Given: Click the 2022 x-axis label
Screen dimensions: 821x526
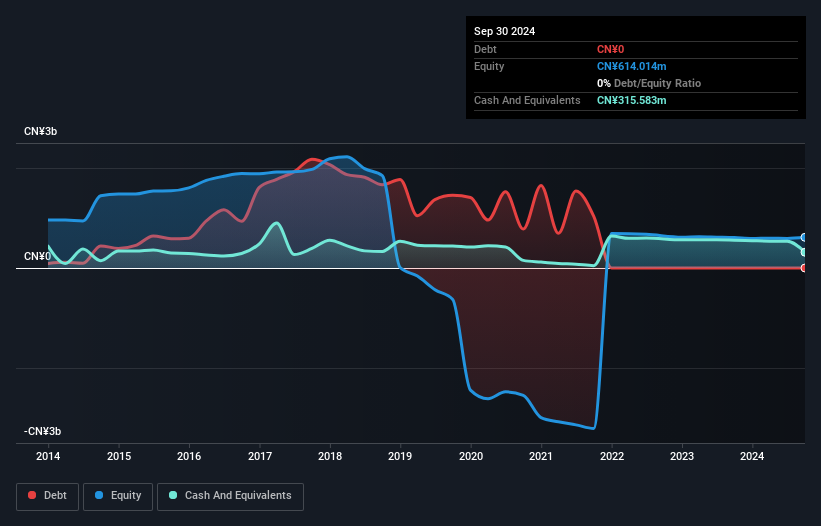Looking at the screenshot, I should [x=612, y=456].
